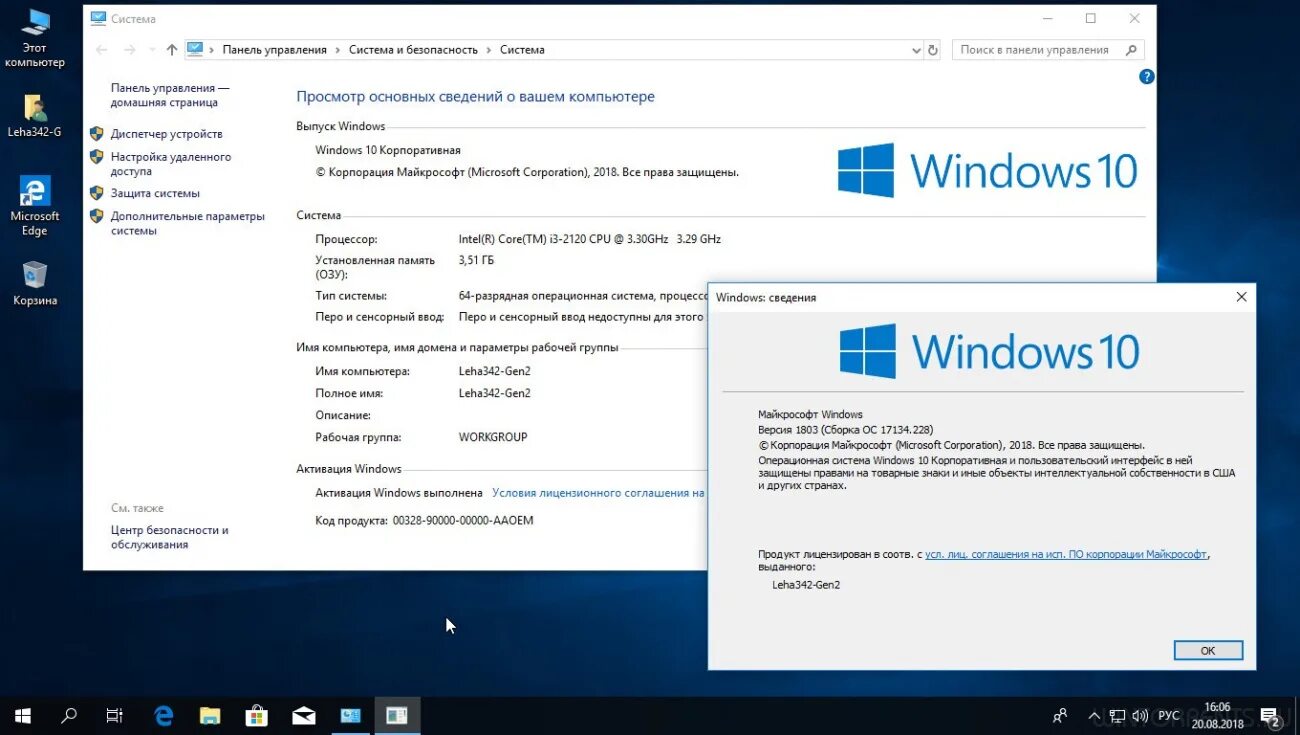The height and width of the screenshot is (735, 1300).
Task: Open the license agreement link in winver dialog
Action: pyautogui.click(x=1066, y=553)
